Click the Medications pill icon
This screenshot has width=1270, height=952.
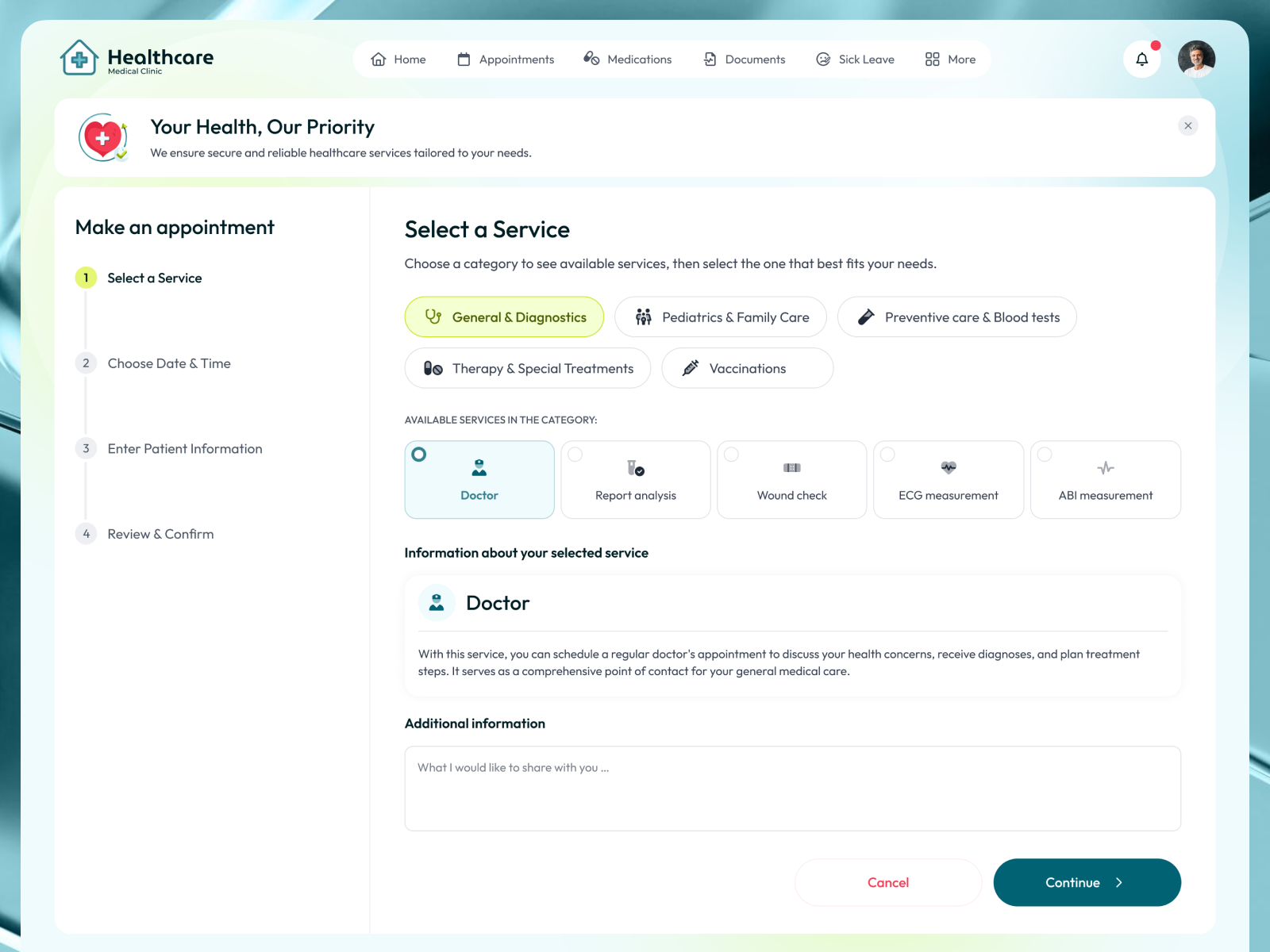click(591, 59)
